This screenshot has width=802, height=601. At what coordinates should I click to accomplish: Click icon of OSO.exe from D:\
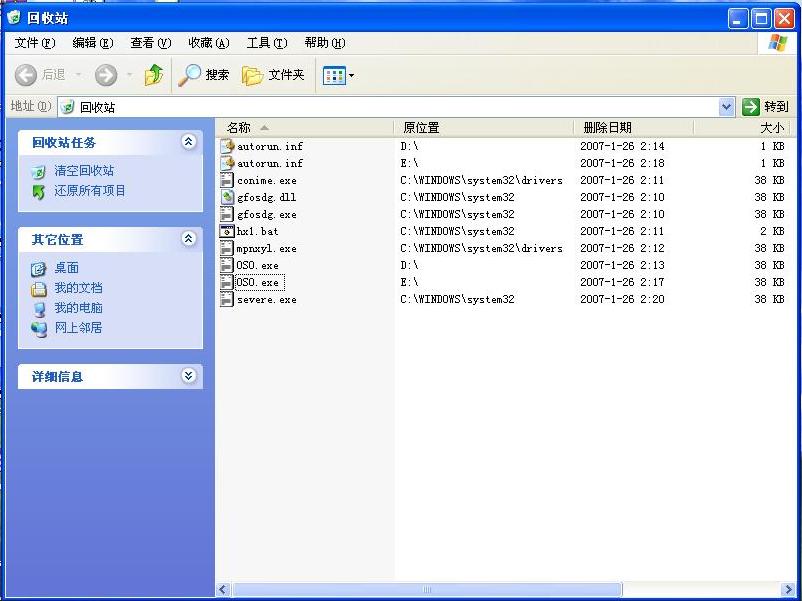pos(227,265)
